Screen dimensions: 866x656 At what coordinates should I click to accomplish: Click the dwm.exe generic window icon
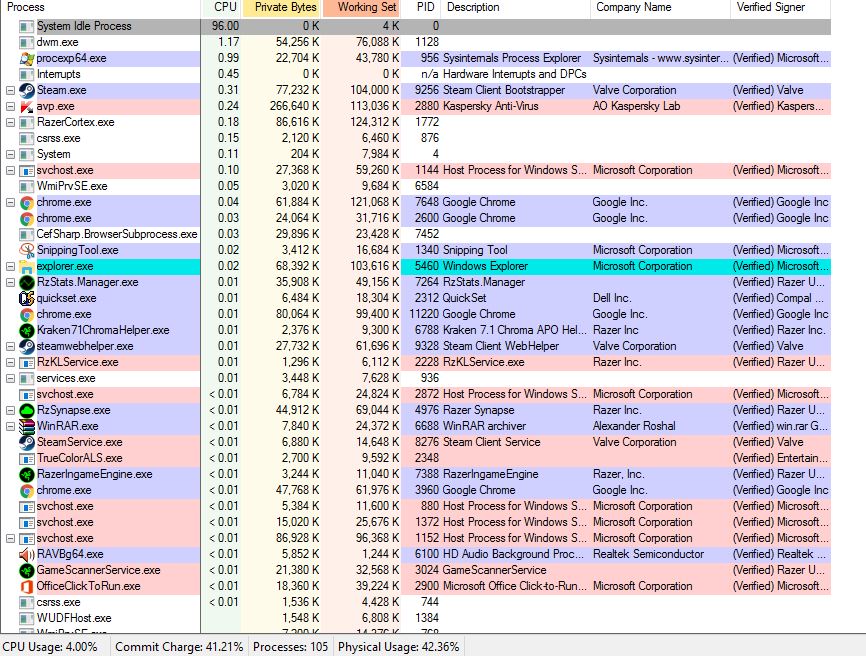click(x=27, y=42)
